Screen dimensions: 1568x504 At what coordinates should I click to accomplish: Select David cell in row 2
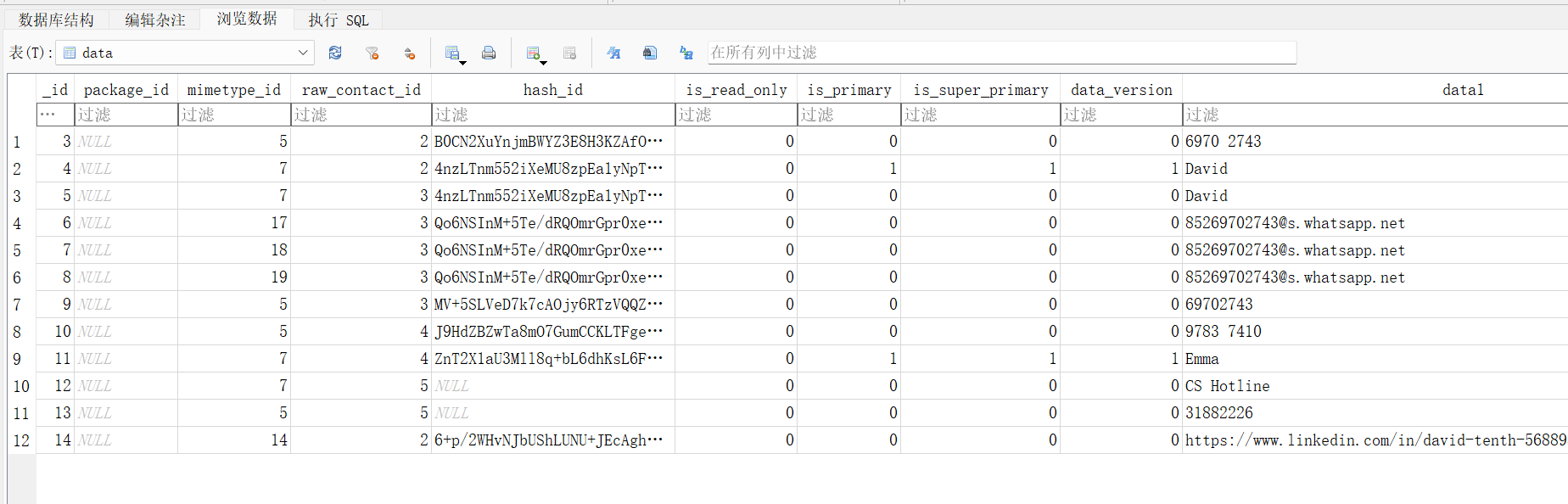pyautogui.click(x=1375, y=169)
